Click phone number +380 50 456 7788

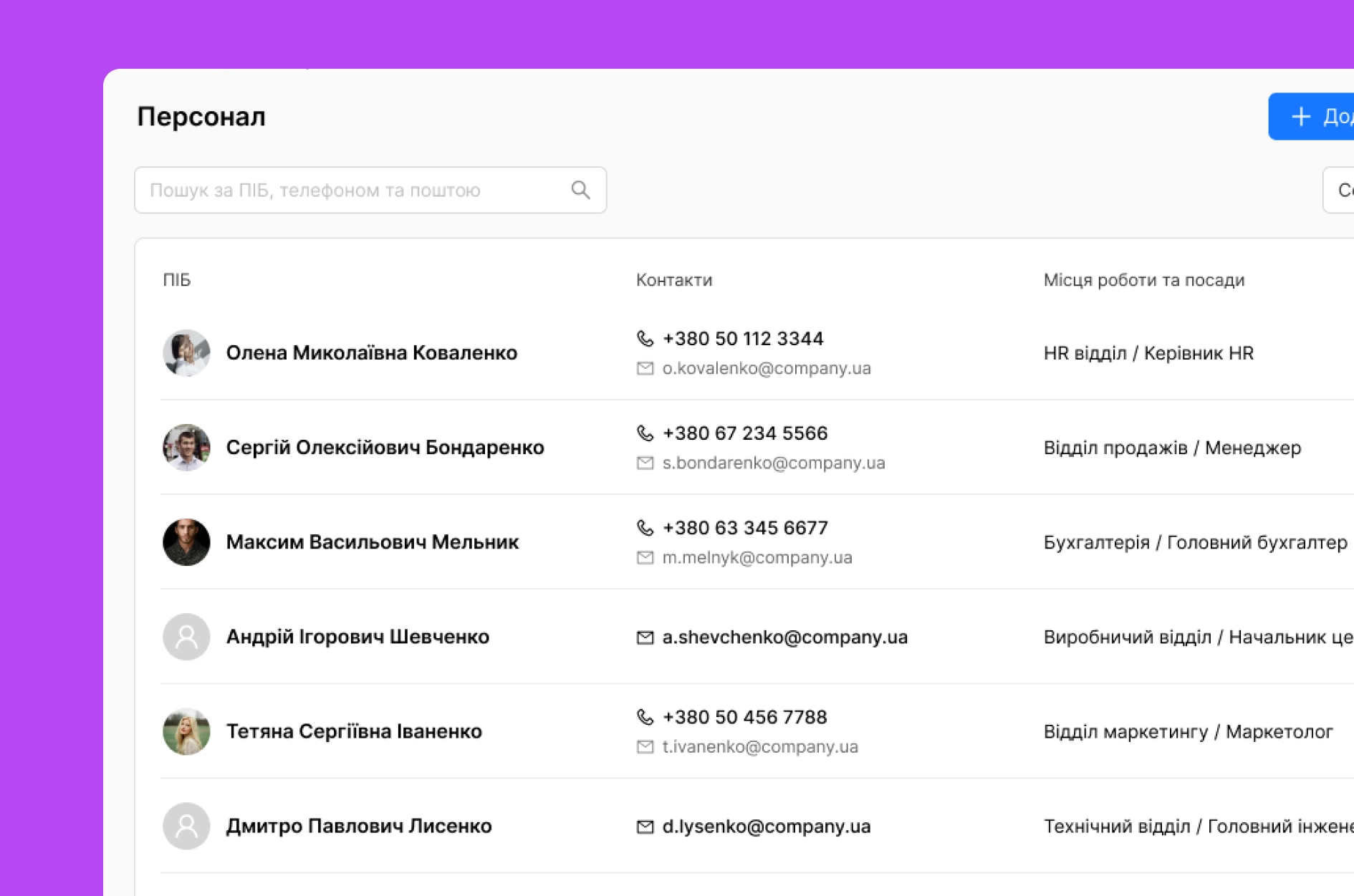744,716
